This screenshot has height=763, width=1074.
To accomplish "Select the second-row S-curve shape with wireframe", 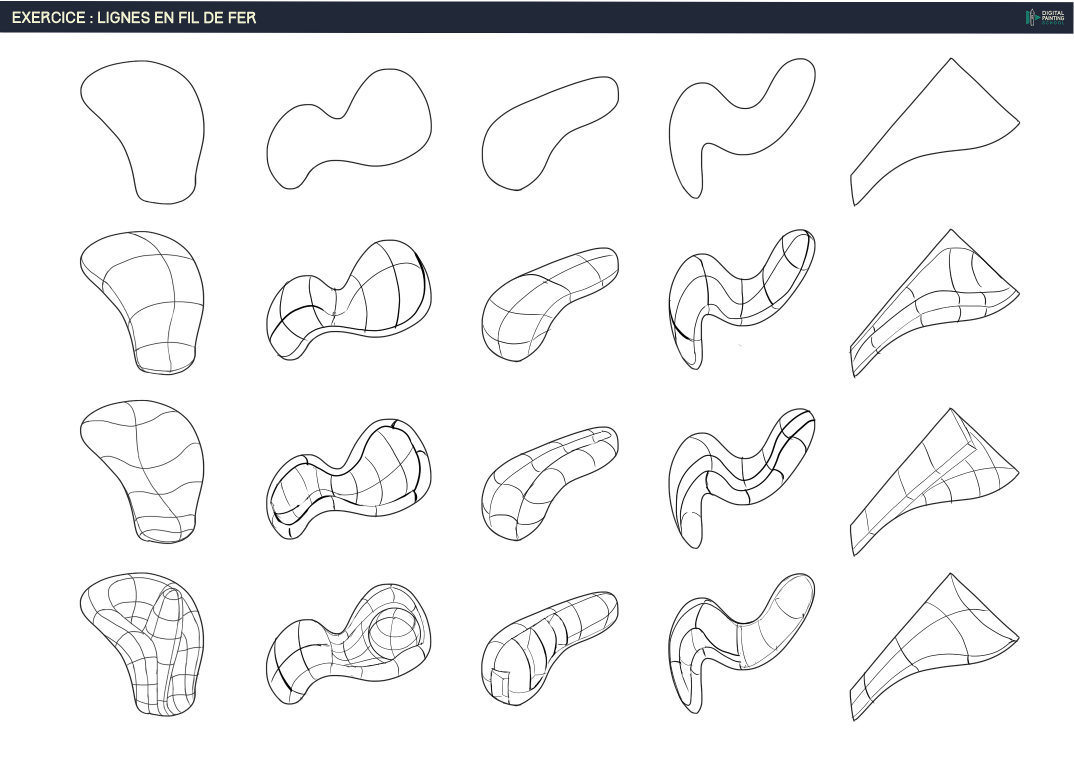I will [x=740, y=295].
